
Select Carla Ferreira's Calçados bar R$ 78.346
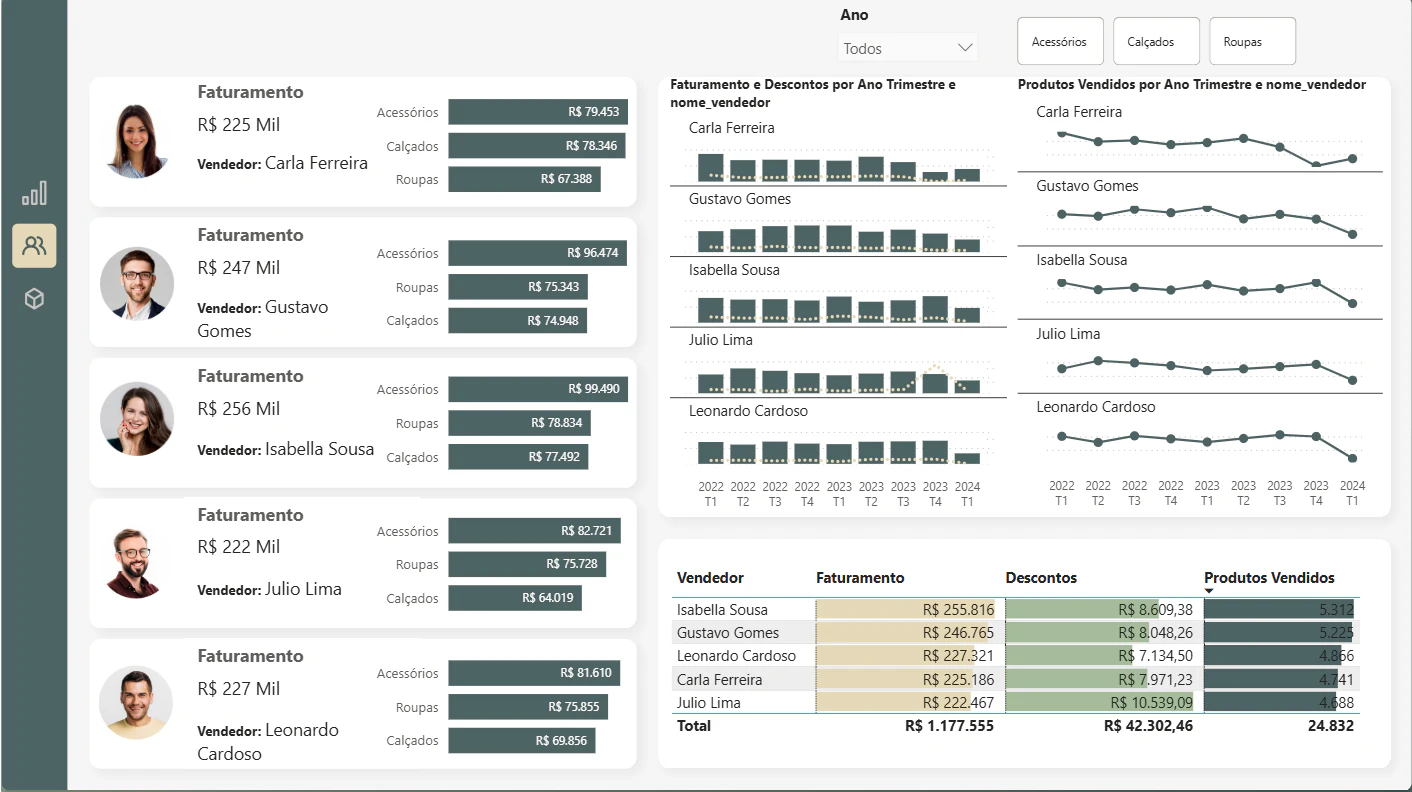pyautogui.click(x=537, y=146)
